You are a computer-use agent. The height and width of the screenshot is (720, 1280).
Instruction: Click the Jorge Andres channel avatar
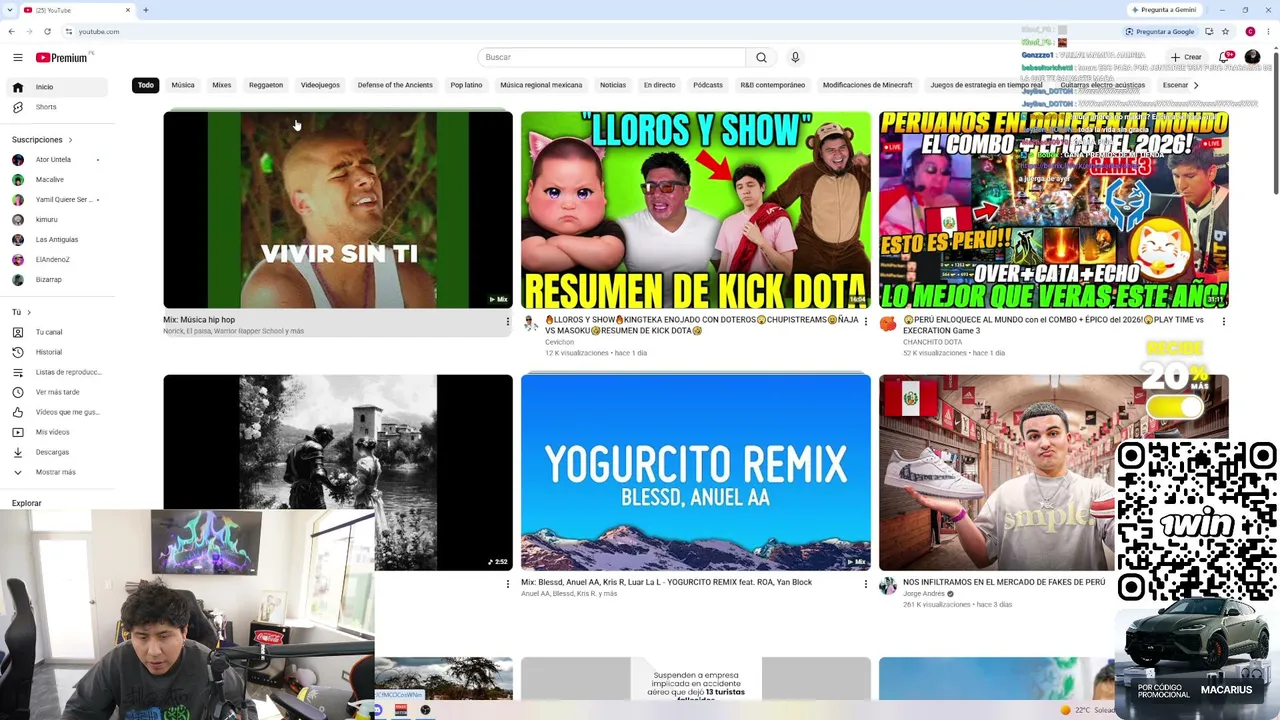(x=888, y=586)
